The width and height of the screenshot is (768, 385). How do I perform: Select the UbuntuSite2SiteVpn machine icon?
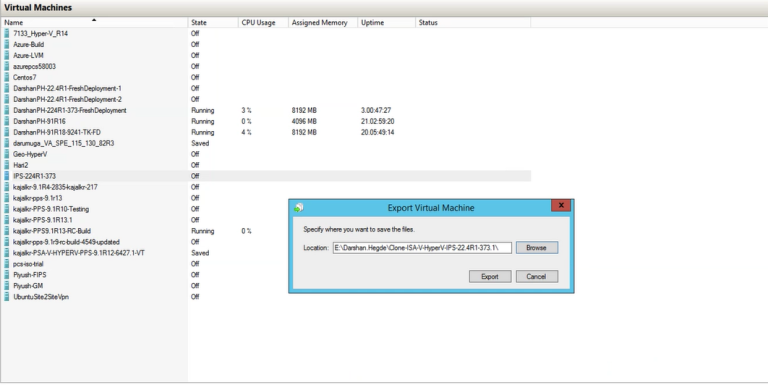coord(6,297)
